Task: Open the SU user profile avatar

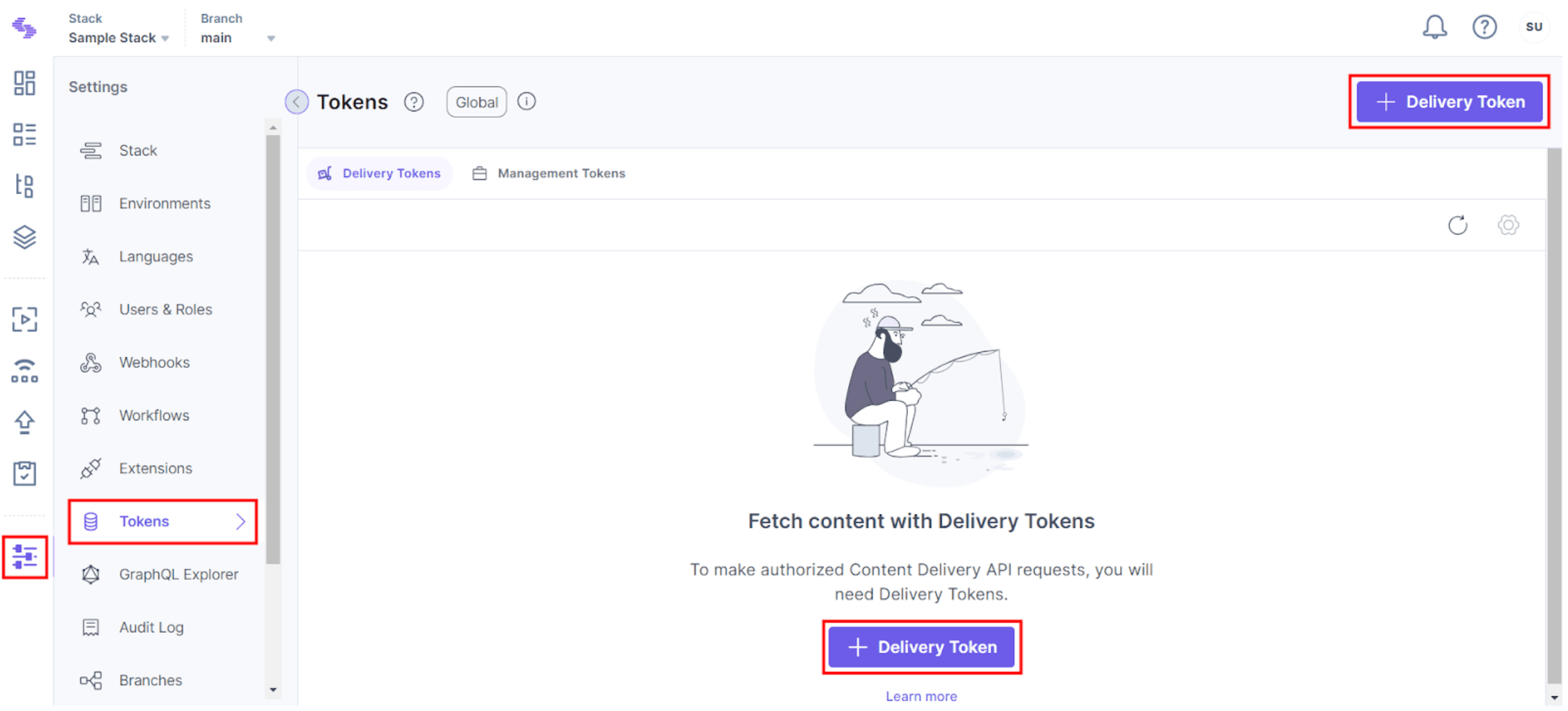Action: pyautogui.click(x=1534, y=27)
